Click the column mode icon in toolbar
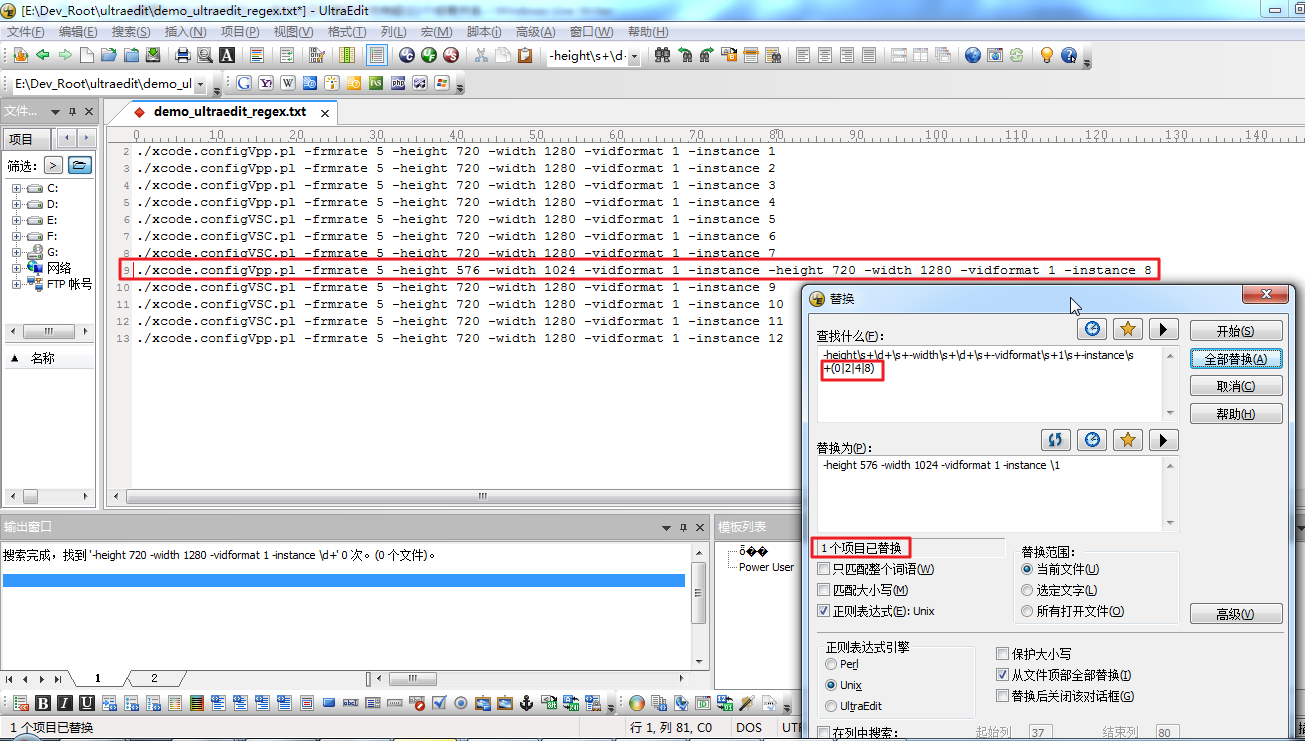The height and width of the screenshot is (741, 1305). pyautogui.click(x=347, y=55)
